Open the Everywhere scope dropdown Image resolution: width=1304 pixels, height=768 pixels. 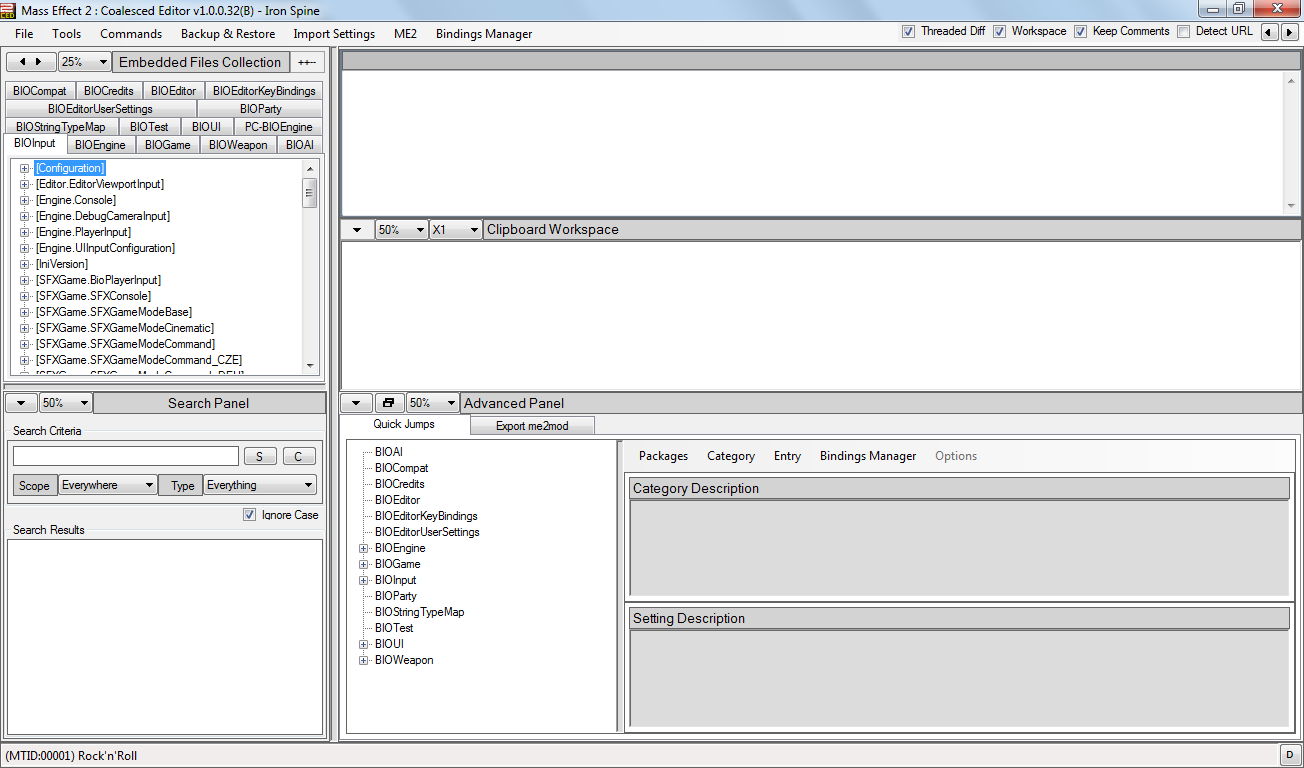107,485
